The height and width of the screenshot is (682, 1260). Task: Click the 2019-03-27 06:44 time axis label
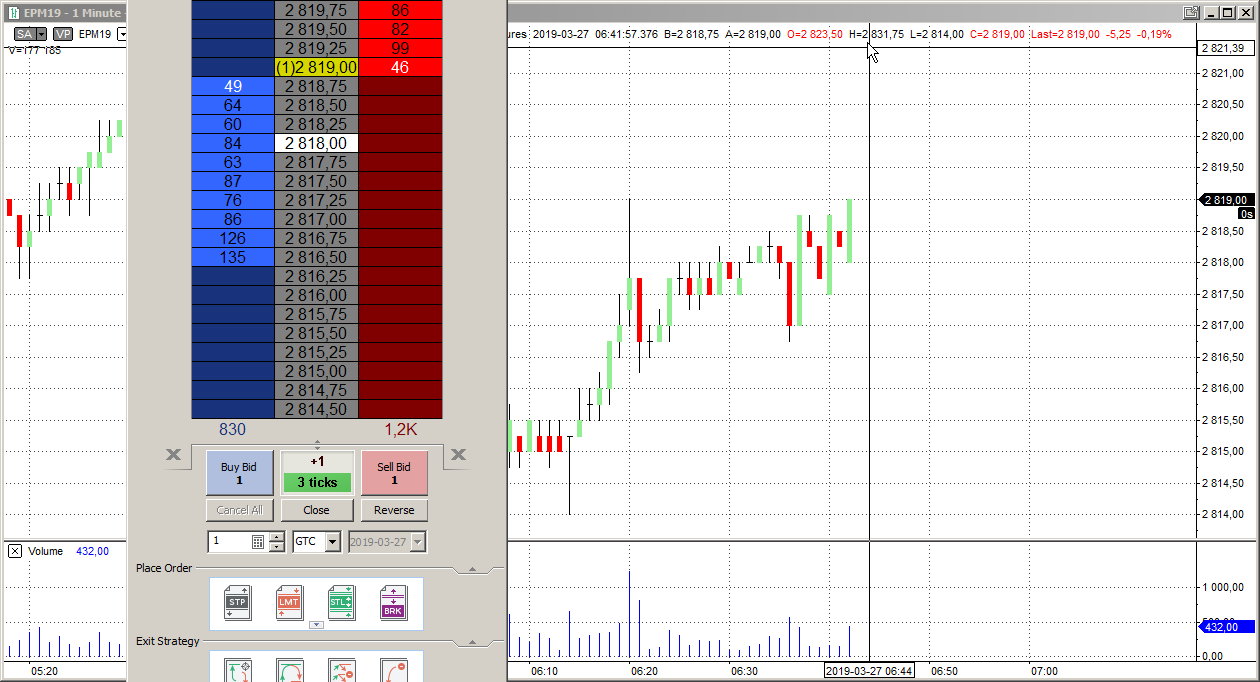(868, 671)
